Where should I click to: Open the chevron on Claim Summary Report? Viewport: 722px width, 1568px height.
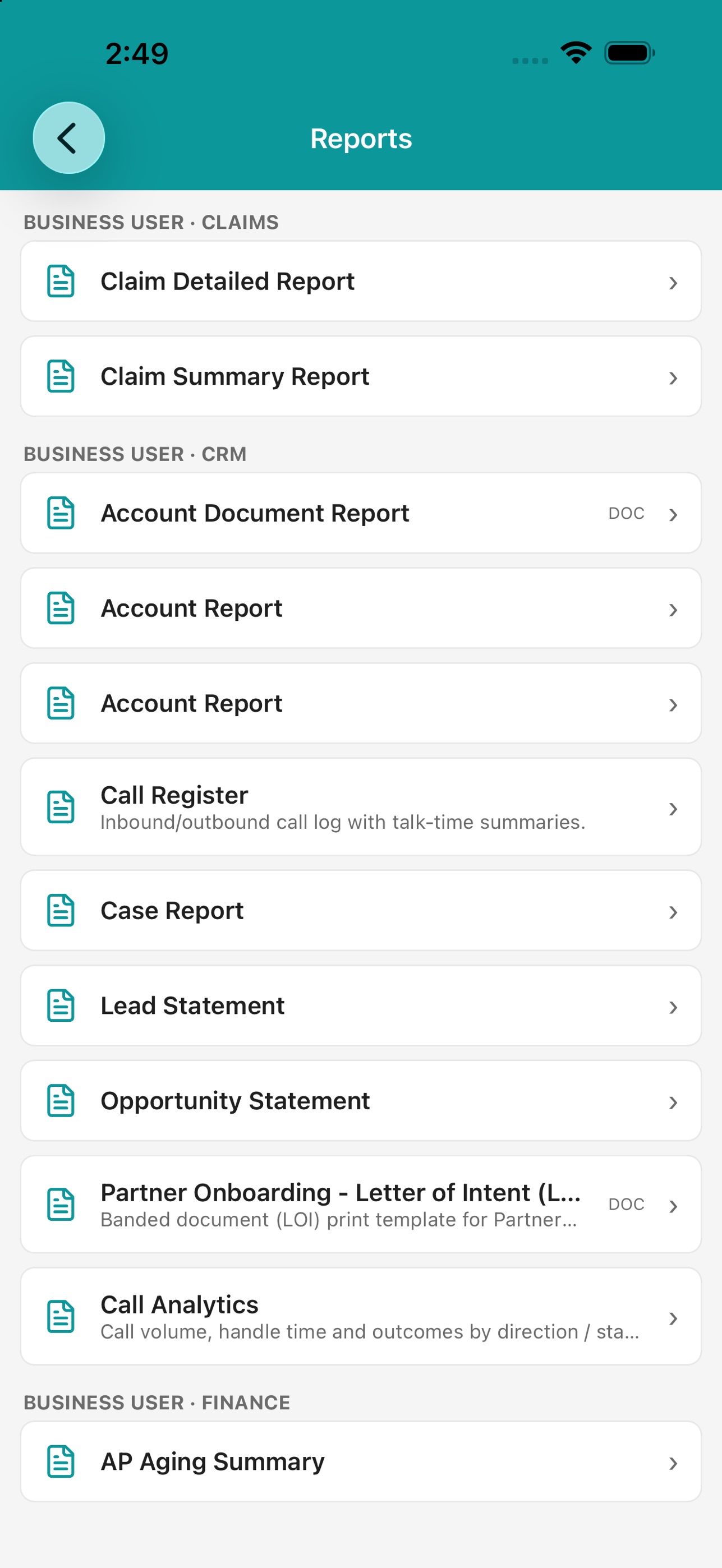click(x=673, y=378)
